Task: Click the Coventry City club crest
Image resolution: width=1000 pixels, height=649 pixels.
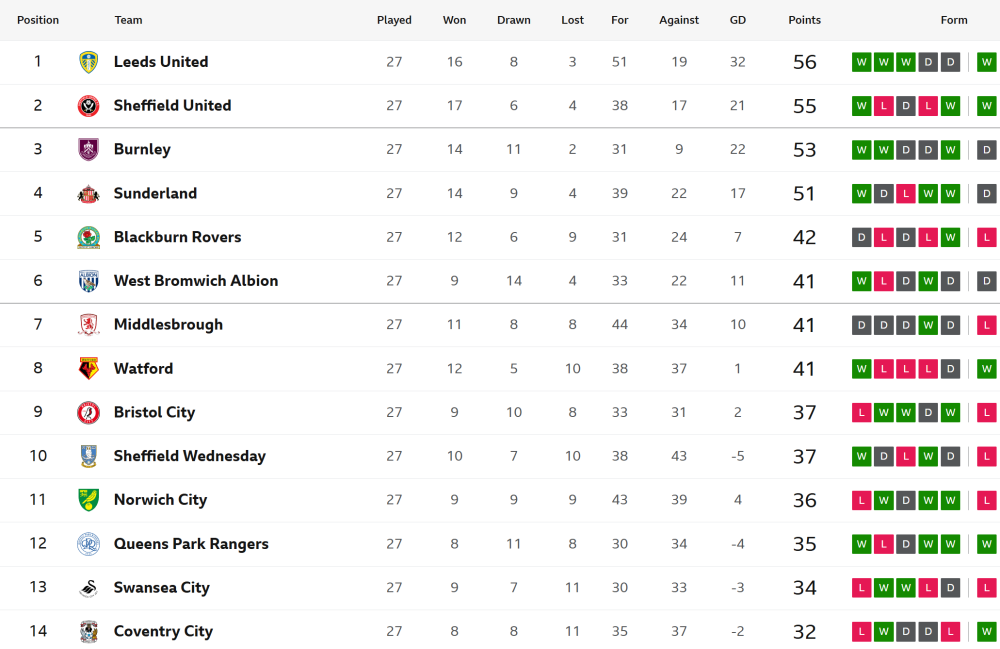Action: pos(89,631)
